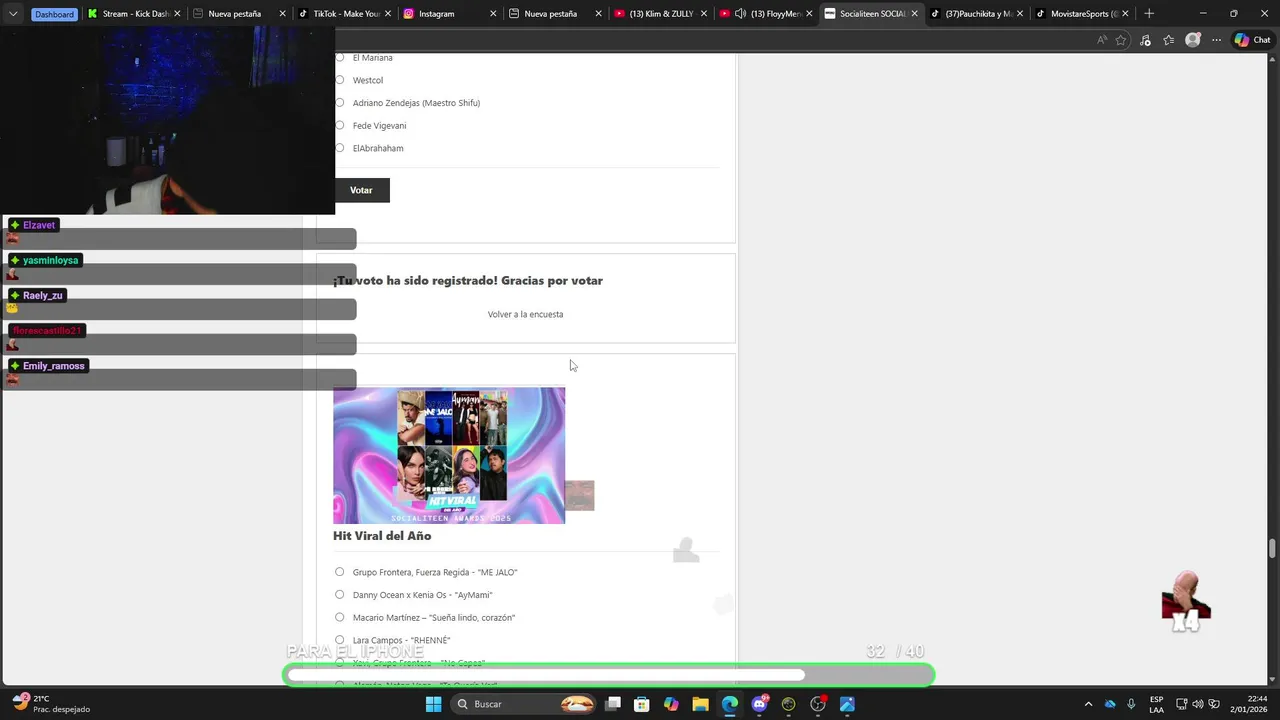
Task: Select the Westcol radio option
Action: (x=340, y=80)
